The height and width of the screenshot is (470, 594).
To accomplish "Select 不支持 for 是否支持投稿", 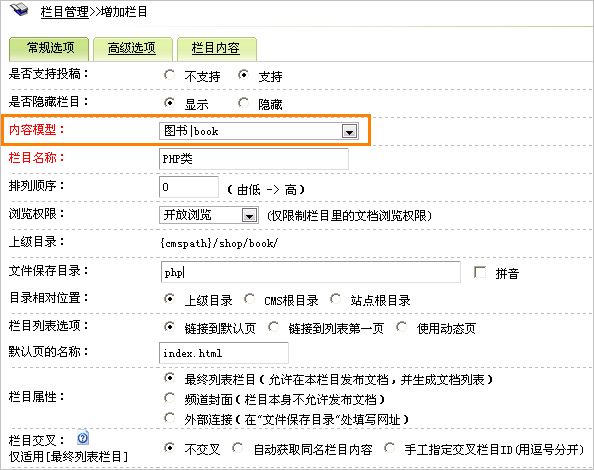I will [169, 75].
